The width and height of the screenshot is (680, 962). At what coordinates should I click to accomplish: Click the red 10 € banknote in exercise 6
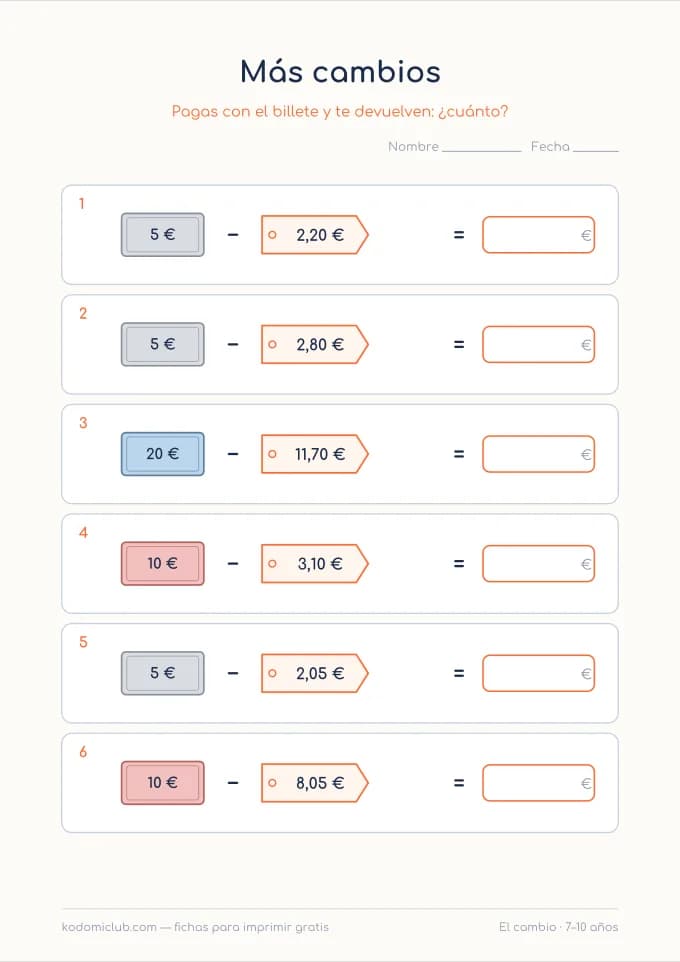(163, 783)
